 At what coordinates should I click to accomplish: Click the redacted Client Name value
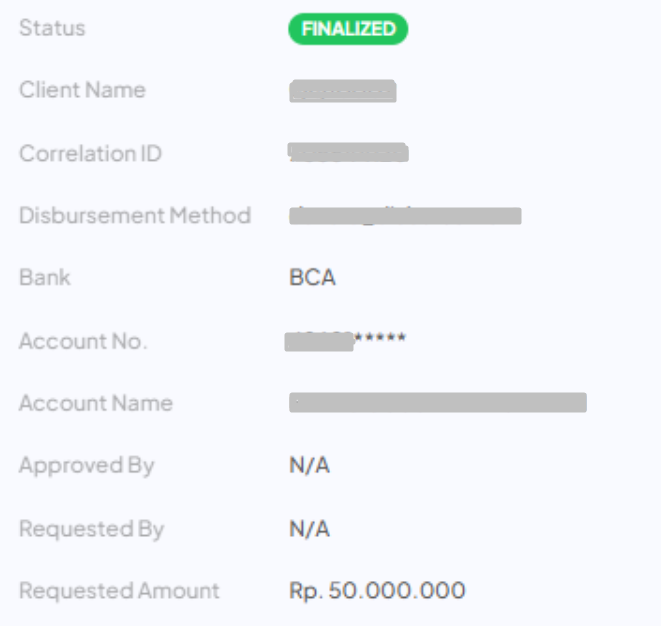(342, 92)
